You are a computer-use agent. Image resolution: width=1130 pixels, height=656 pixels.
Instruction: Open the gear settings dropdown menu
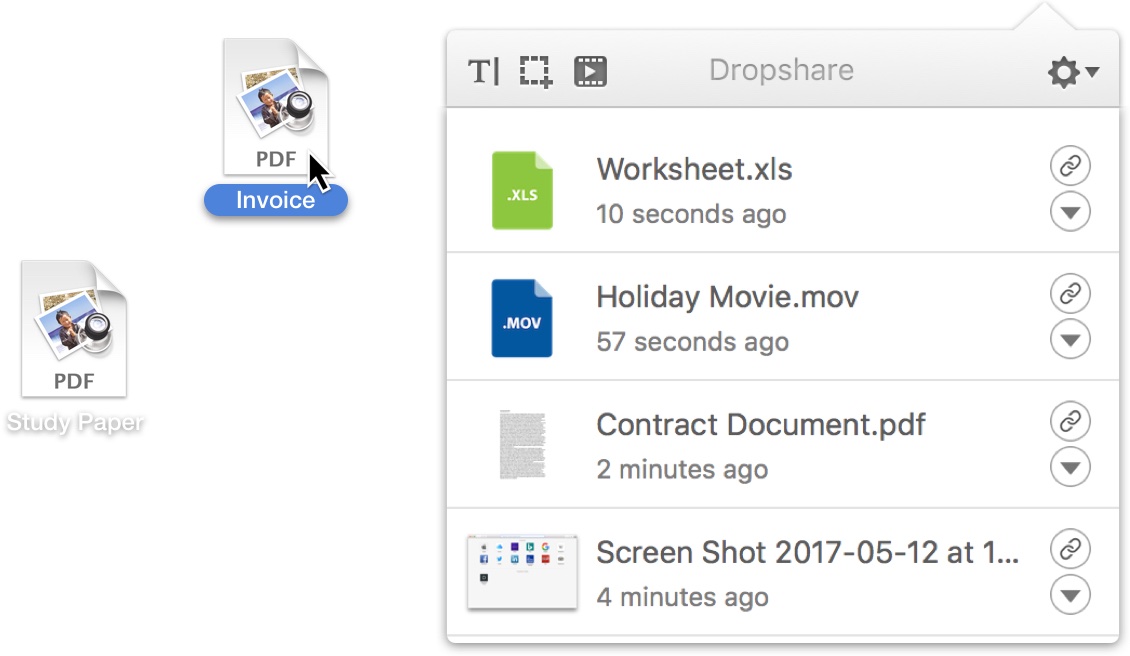coord(1072,72)
